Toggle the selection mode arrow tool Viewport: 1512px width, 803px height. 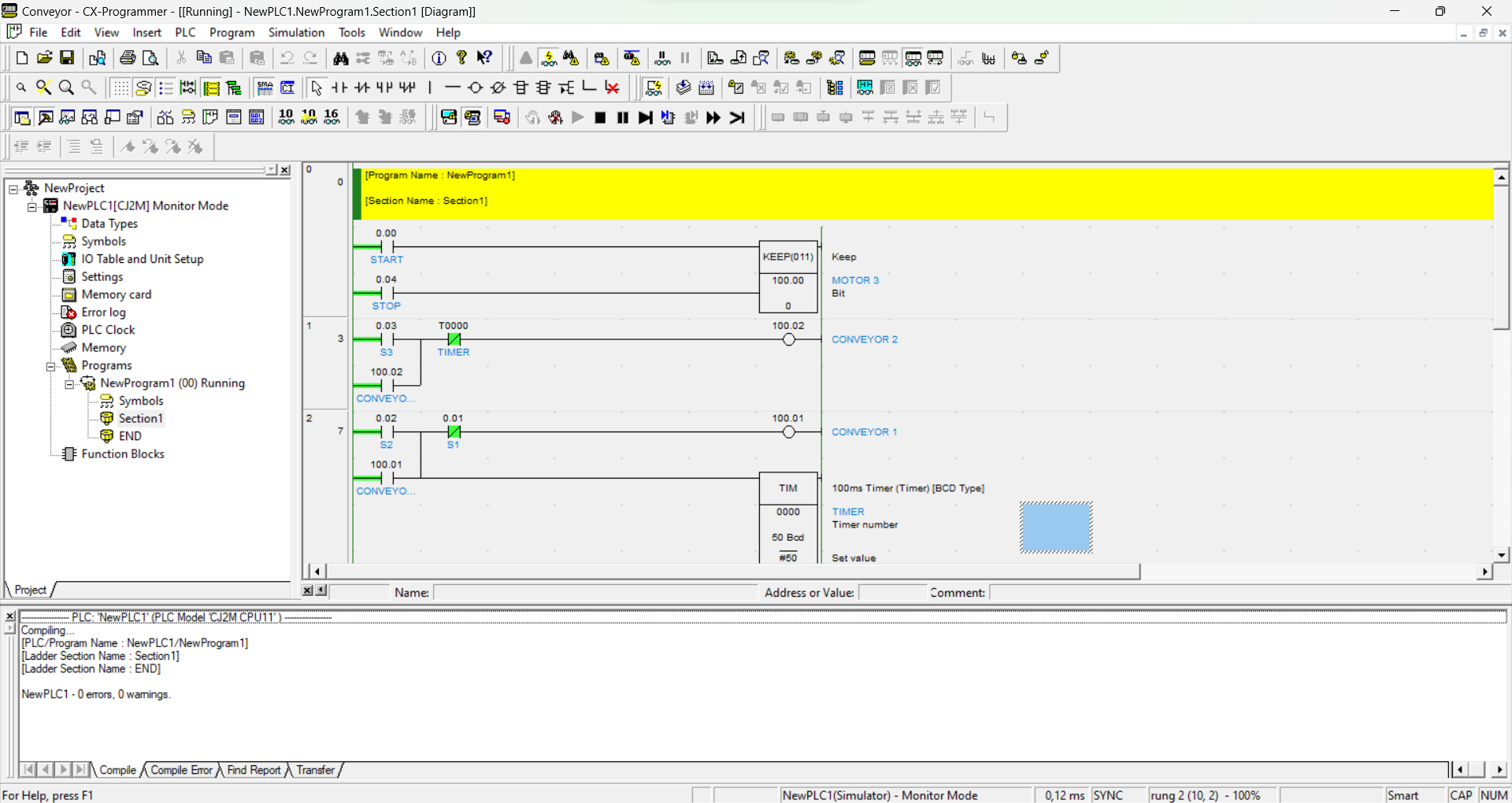[317, 87]
